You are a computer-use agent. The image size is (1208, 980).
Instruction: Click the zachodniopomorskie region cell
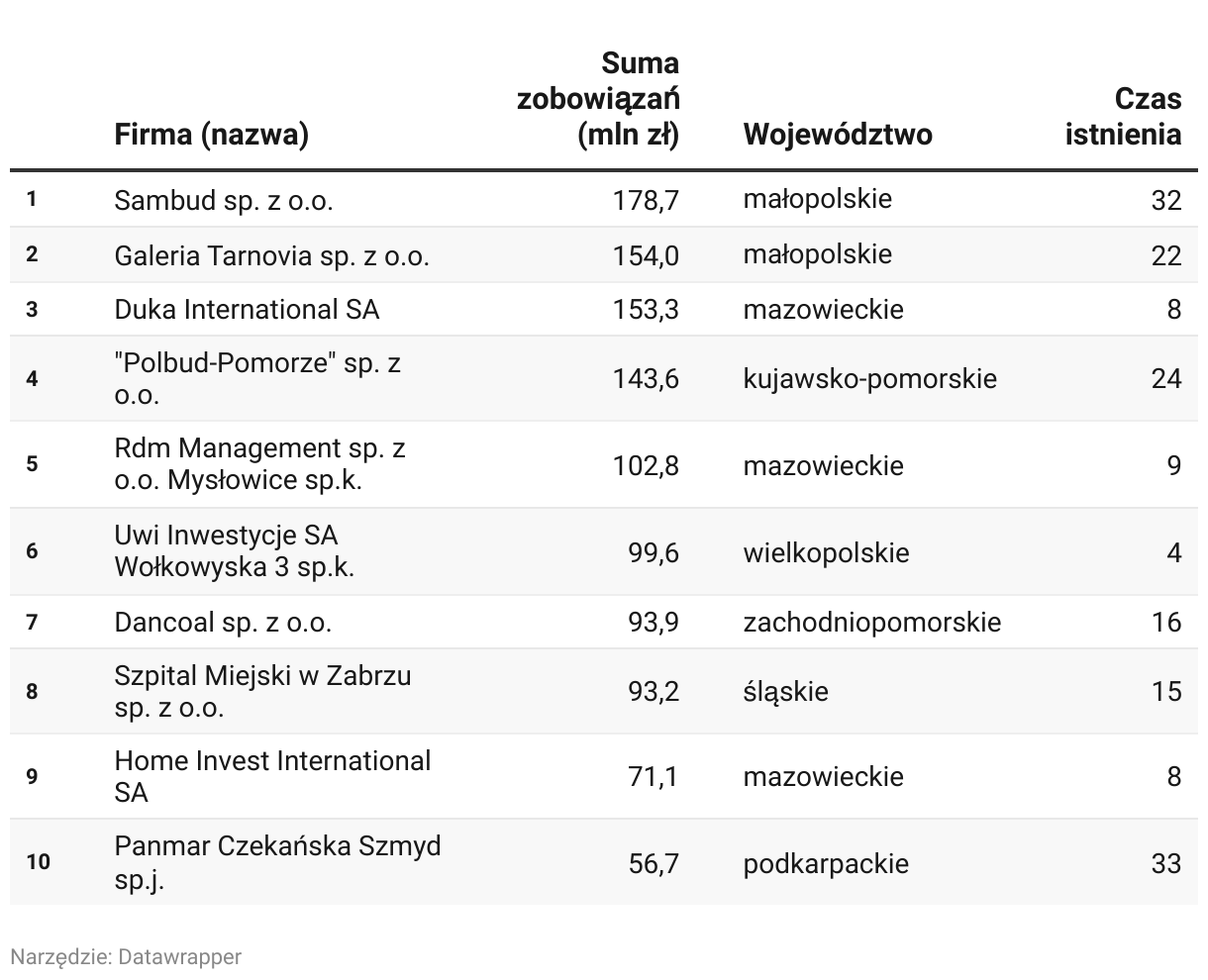coord(871,623)
